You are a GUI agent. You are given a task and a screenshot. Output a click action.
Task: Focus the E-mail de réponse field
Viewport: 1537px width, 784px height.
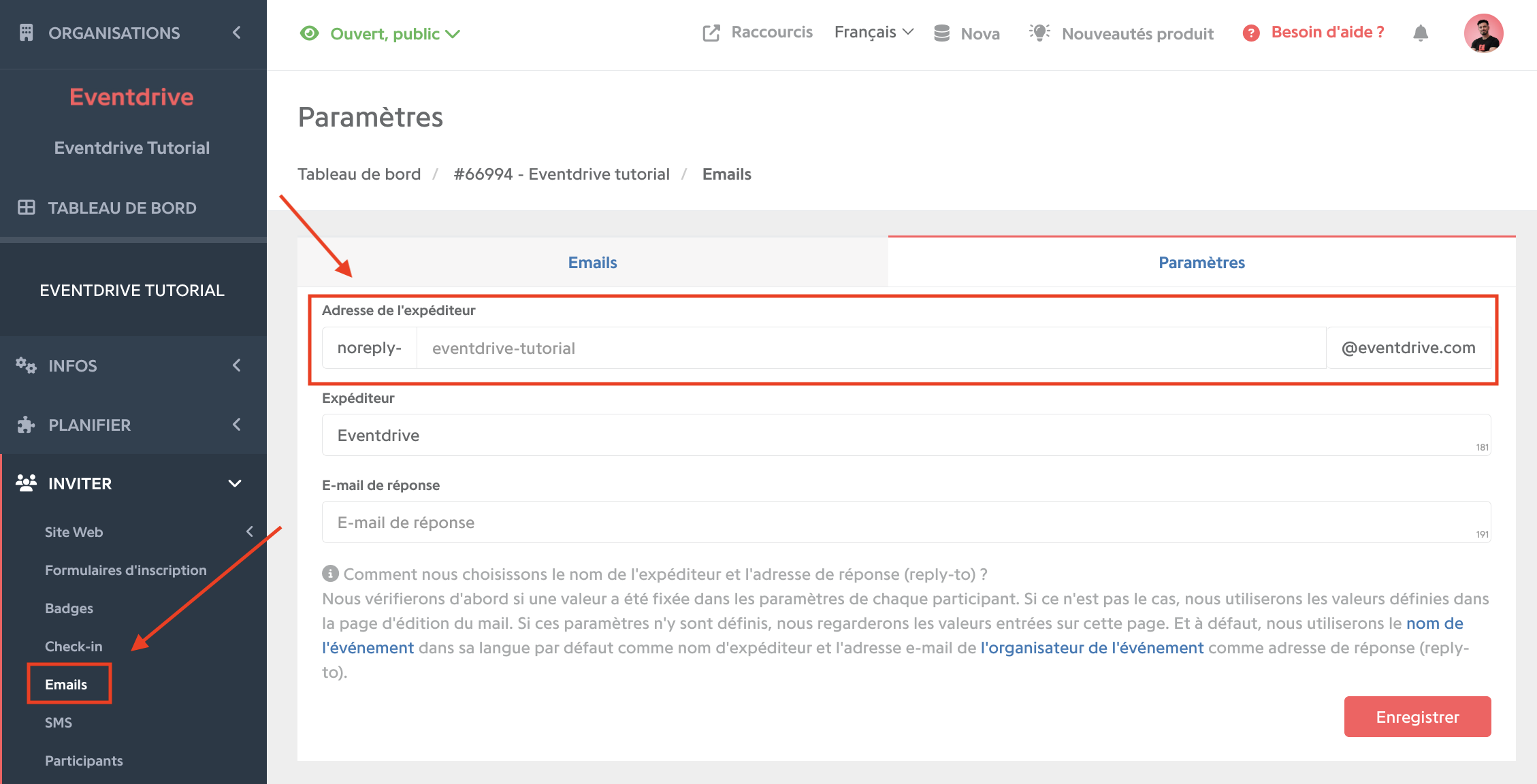pyautogui.click(x=907, y=522)
